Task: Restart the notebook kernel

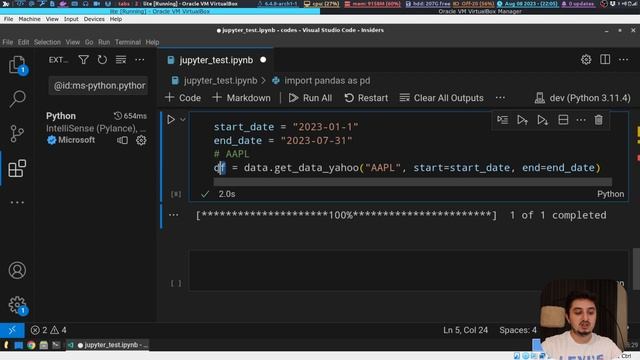Action: 366,98
